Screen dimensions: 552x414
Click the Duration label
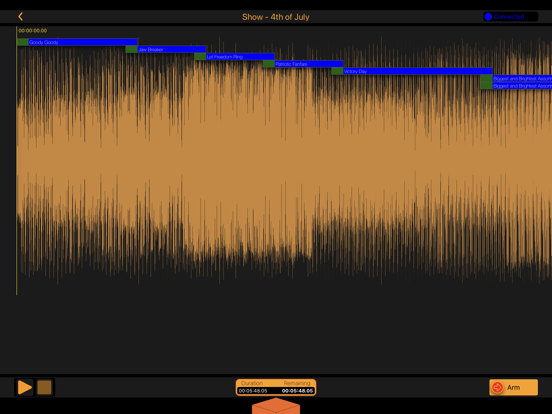pyautogui.click(x=252, y=383)
